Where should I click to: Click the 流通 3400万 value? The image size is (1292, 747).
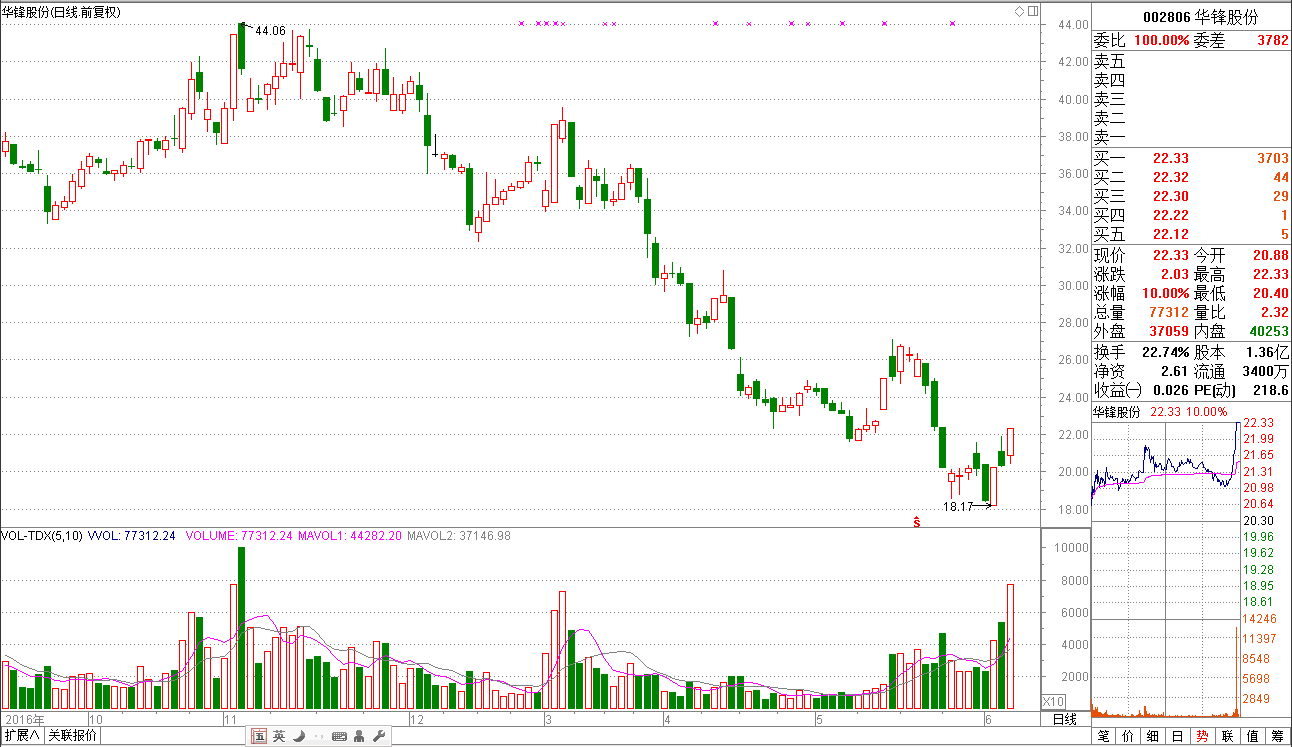click(1266, 372)
